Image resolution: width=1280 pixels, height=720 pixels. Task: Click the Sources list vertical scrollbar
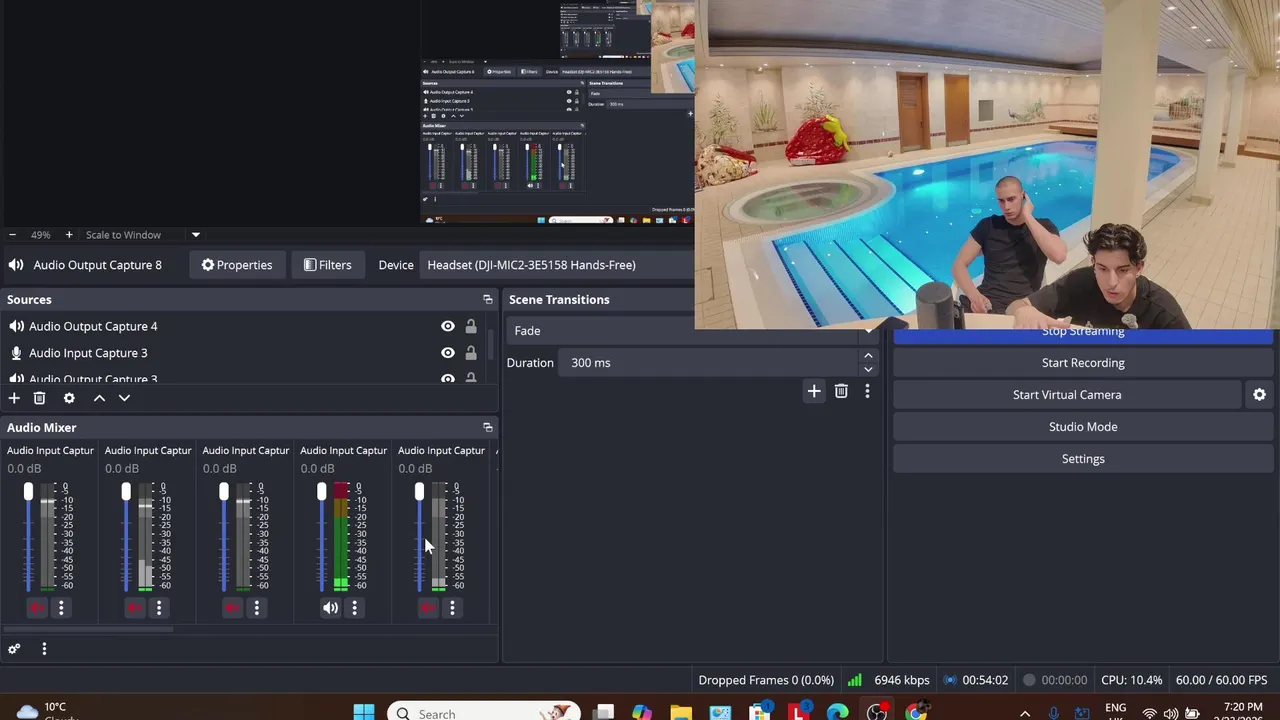click(491, 344)
